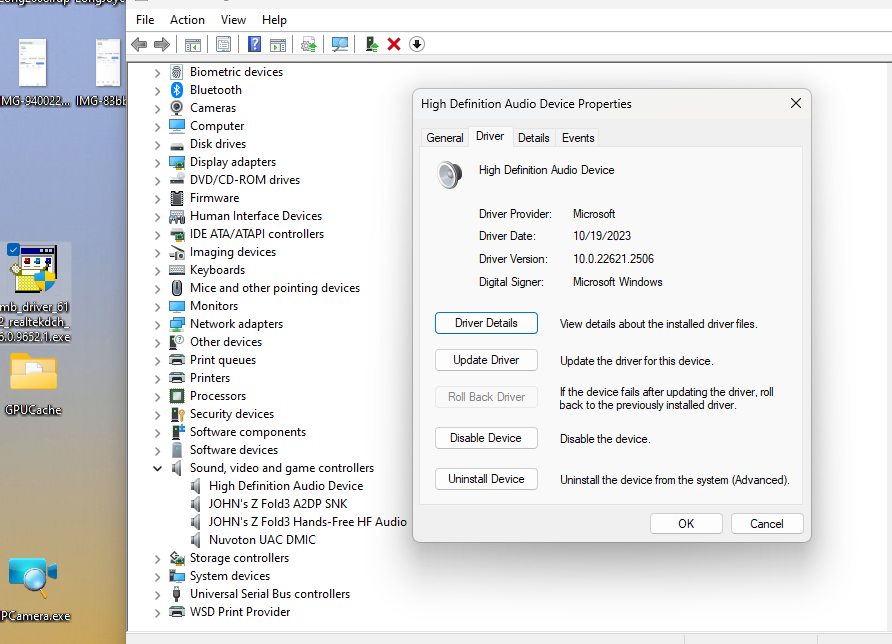
Task: Select the Biometric devices fingerprint icon
Action: point(177,72)
